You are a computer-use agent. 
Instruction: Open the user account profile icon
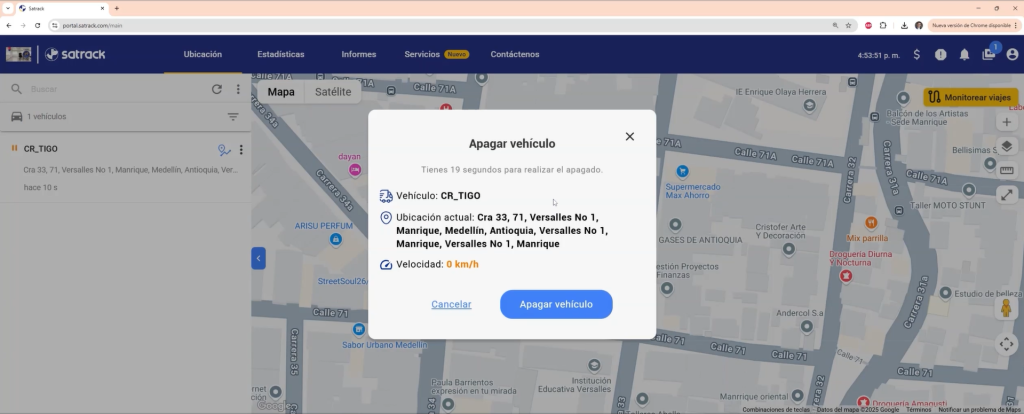pyautogui.click(x=1012, y=55)
